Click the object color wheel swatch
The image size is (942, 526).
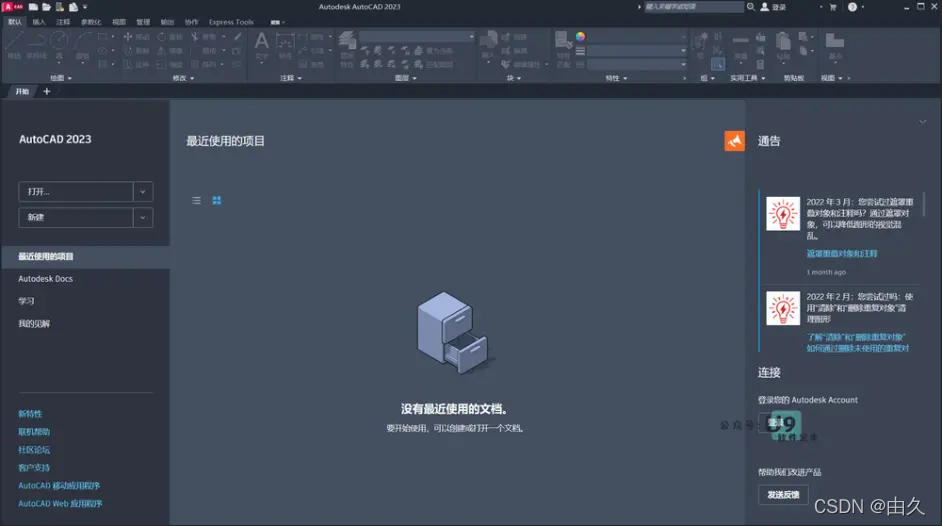tap(580, 37)
